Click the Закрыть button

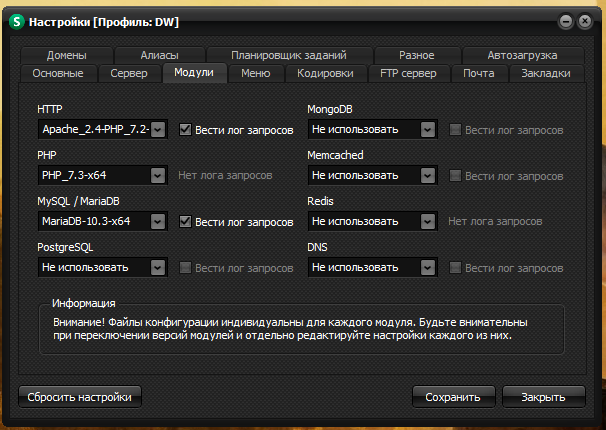(544, 397)
